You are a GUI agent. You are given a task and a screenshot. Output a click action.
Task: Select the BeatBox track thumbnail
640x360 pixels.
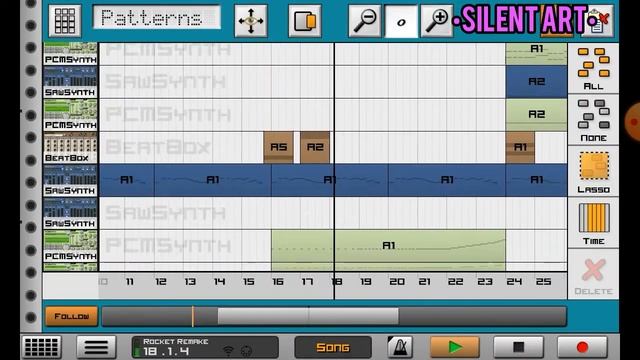(x=71, y=147)
